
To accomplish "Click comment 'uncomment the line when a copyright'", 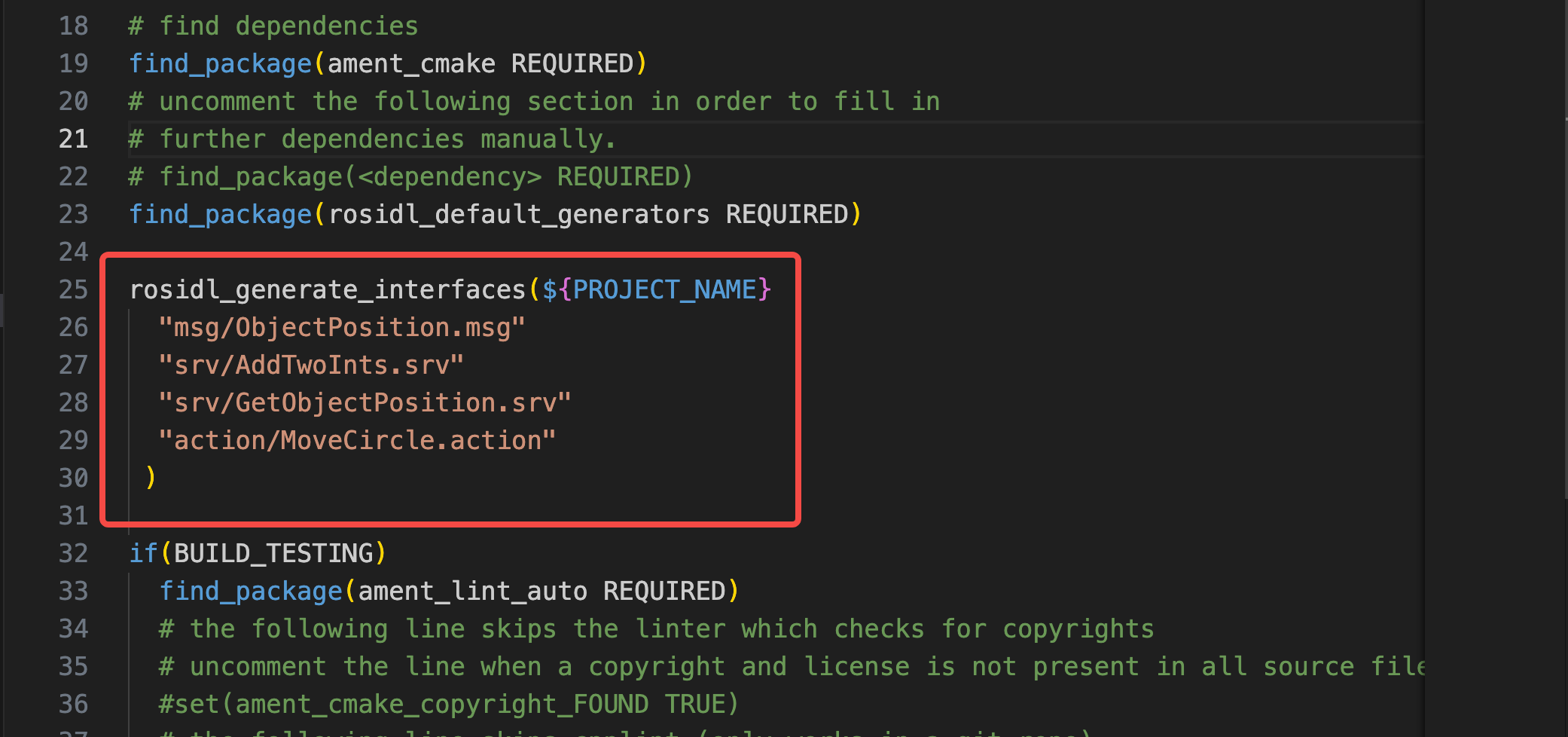I will pyautogui.click(x=791, y=667).
